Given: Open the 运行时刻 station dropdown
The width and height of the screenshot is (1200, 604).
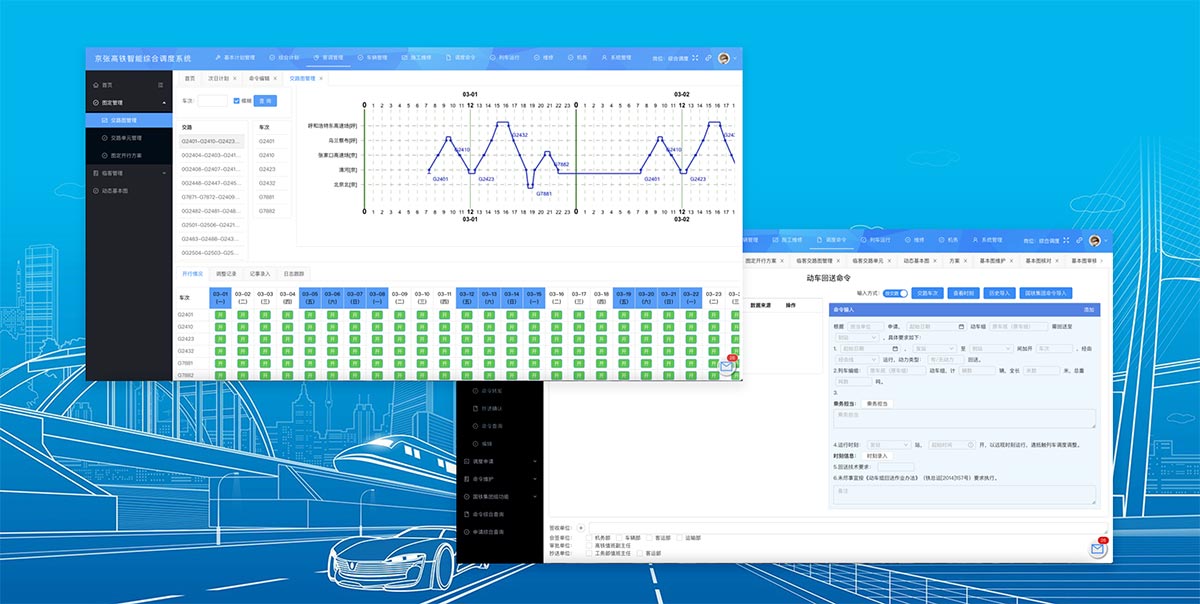Looking at the screenshot, I should [887, 444].
